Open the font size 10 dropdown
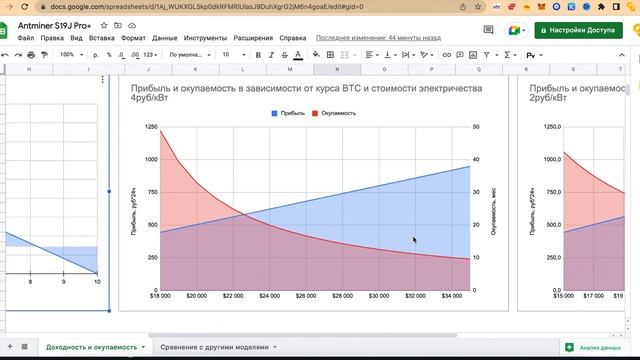The image size is (640, 360). tap(234, 55)
